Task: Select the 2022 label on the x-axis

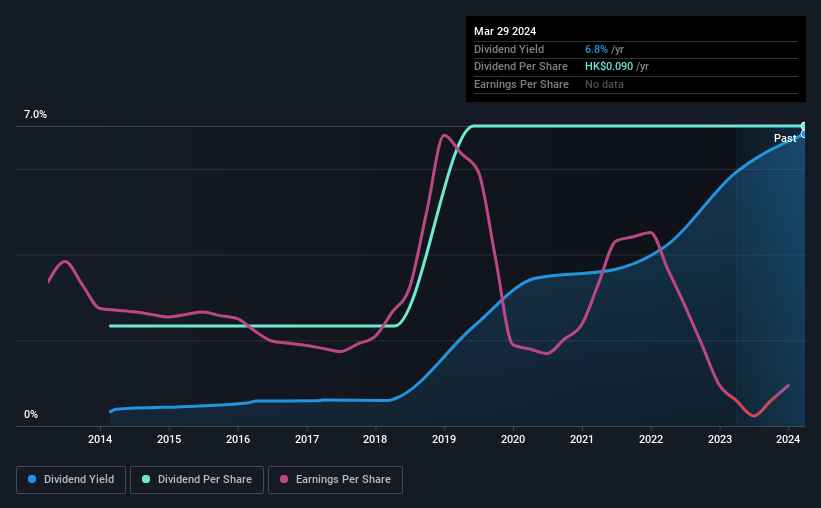Action: 651,439
